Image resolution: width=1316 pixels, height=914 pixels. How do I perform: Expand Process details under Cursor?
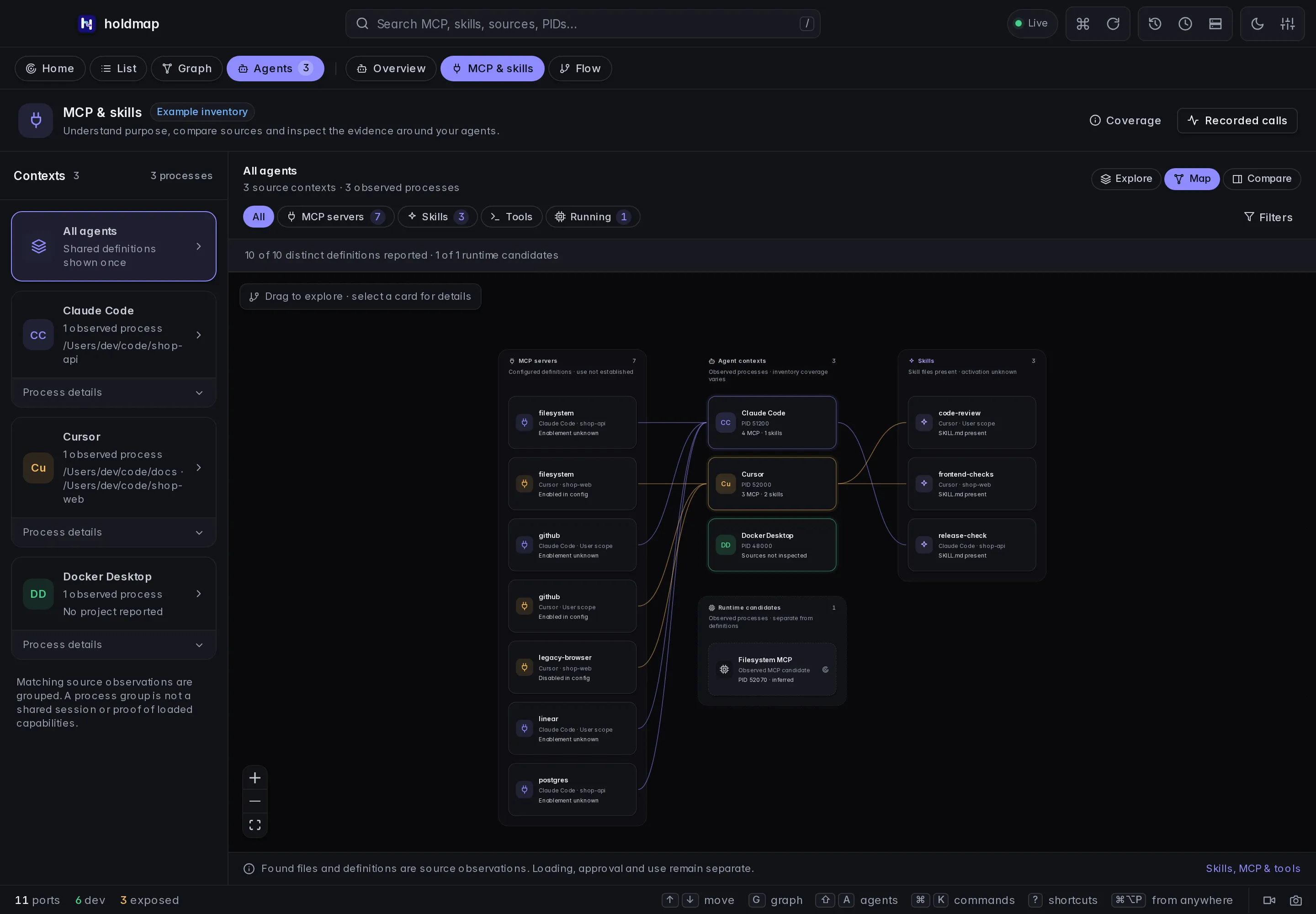113,532
